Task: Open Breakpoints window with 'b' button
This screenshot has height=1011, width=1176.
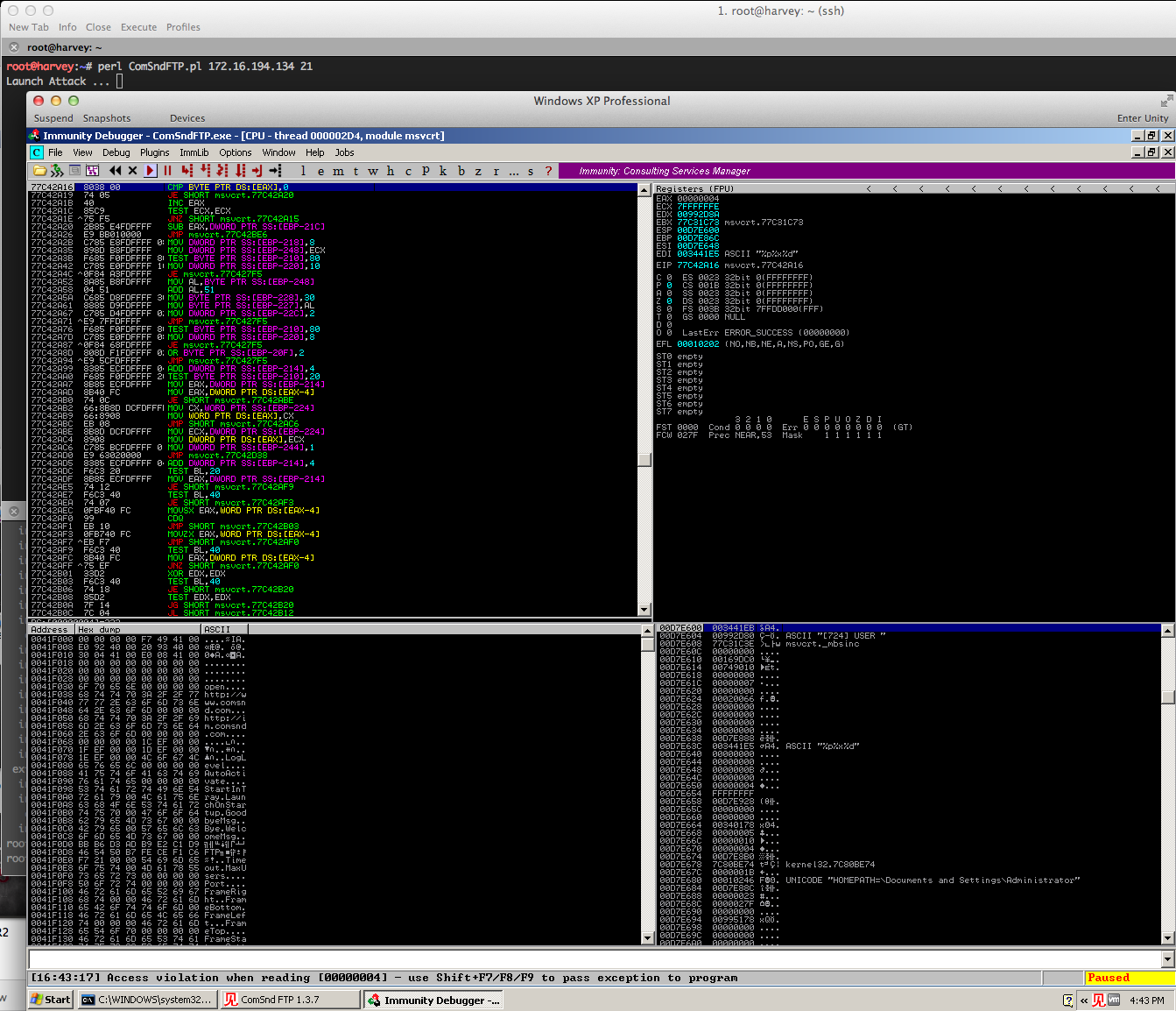Action: click(461, 171)
